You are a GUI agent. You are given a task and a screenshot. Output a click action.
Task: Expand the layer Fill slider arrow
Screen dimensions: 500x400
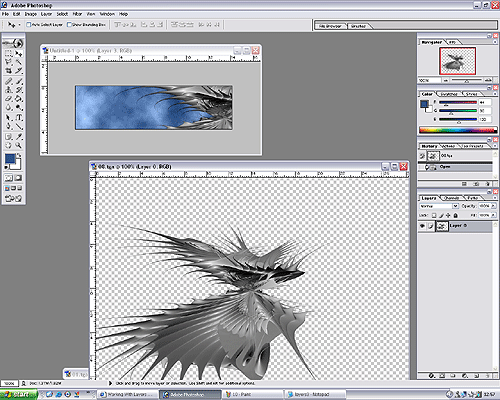(x=493, y=215)
